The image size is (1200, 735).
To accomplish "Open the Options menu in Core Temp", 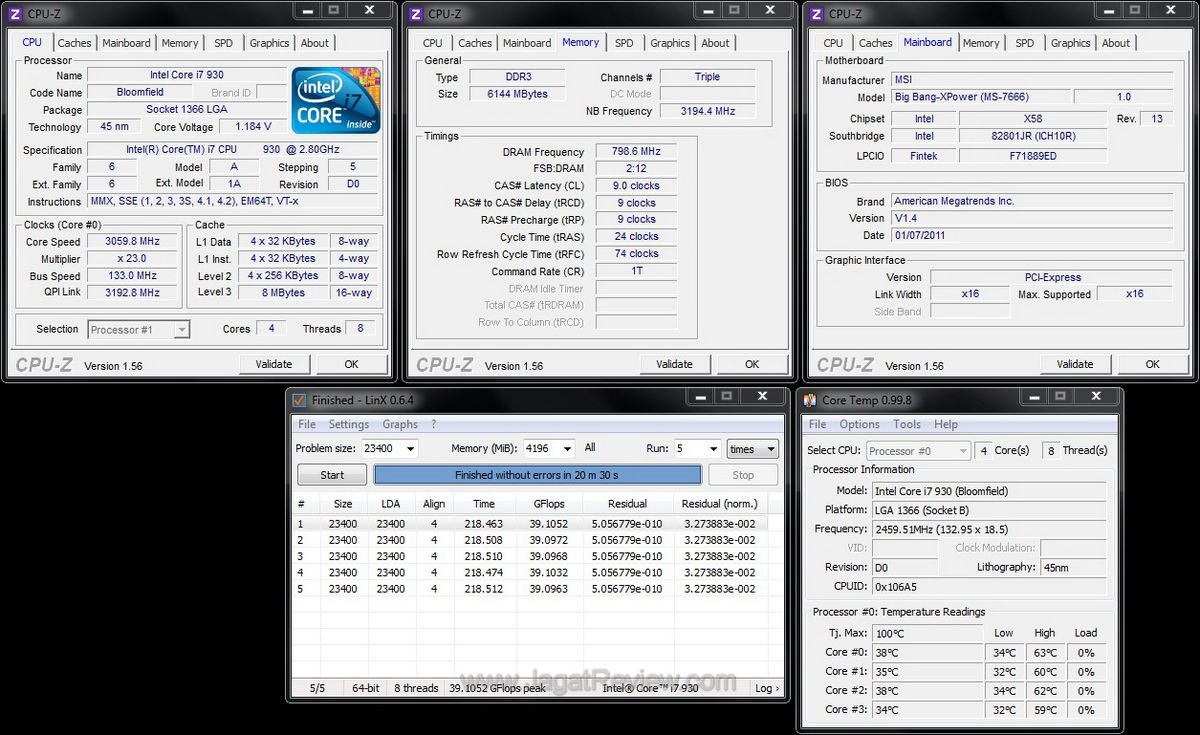I will point(859,424).
